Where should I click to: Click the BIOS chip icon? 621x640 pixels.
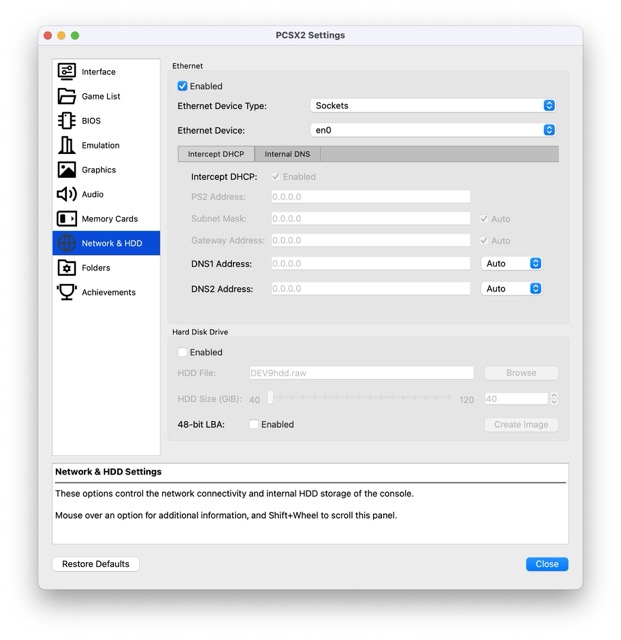tap(67, 121)
